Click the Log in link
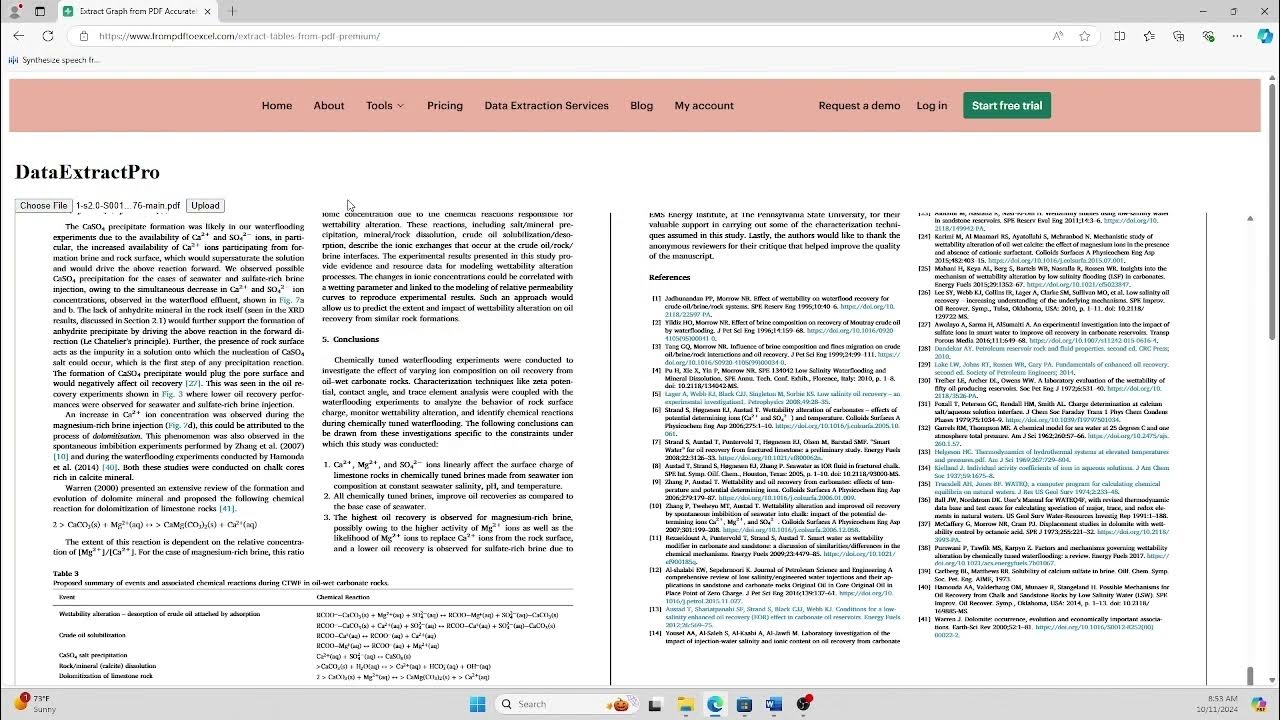 pos(932,106)
